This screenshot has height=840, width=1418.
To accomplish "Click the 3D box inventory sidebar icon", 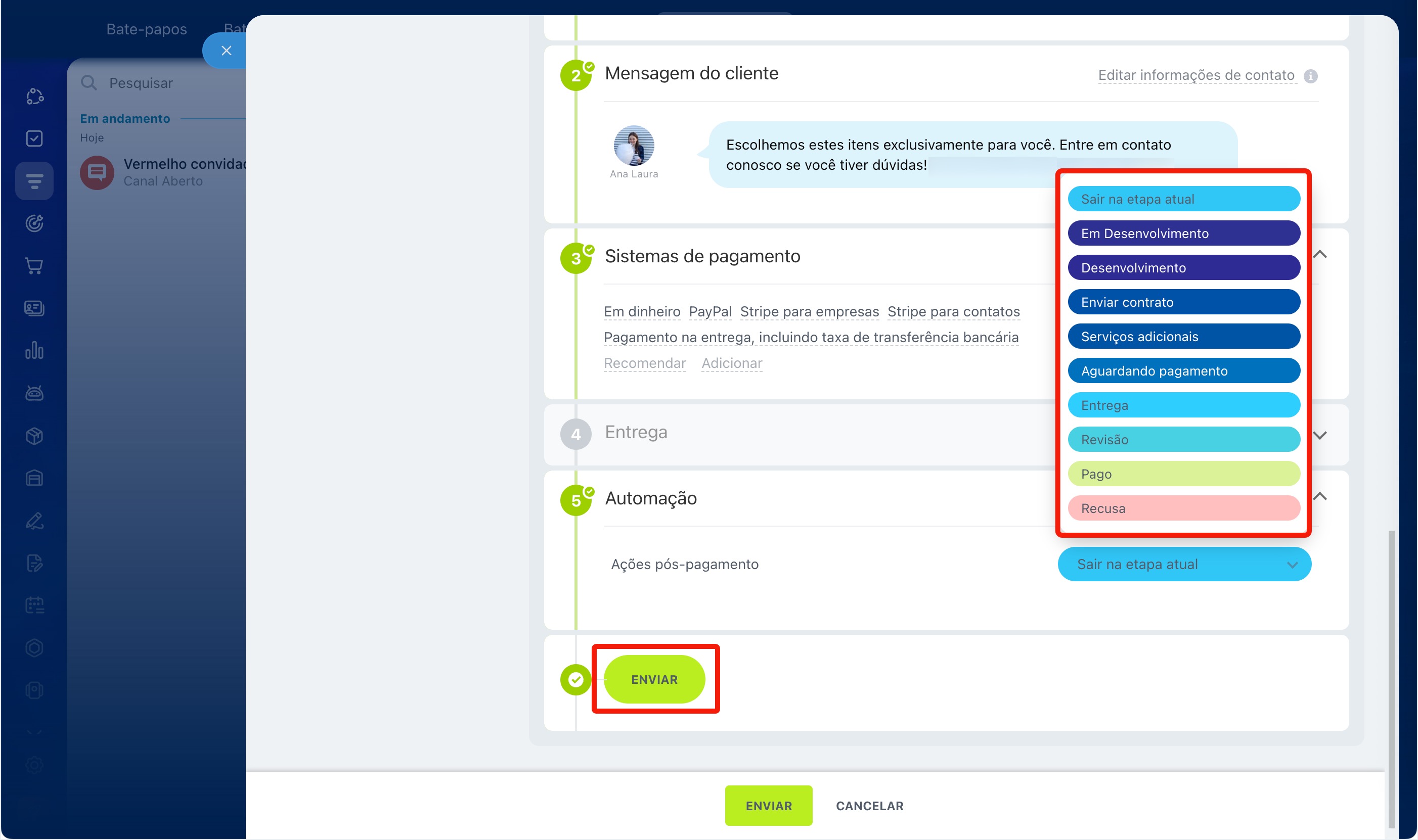I will tap(34, 435).
